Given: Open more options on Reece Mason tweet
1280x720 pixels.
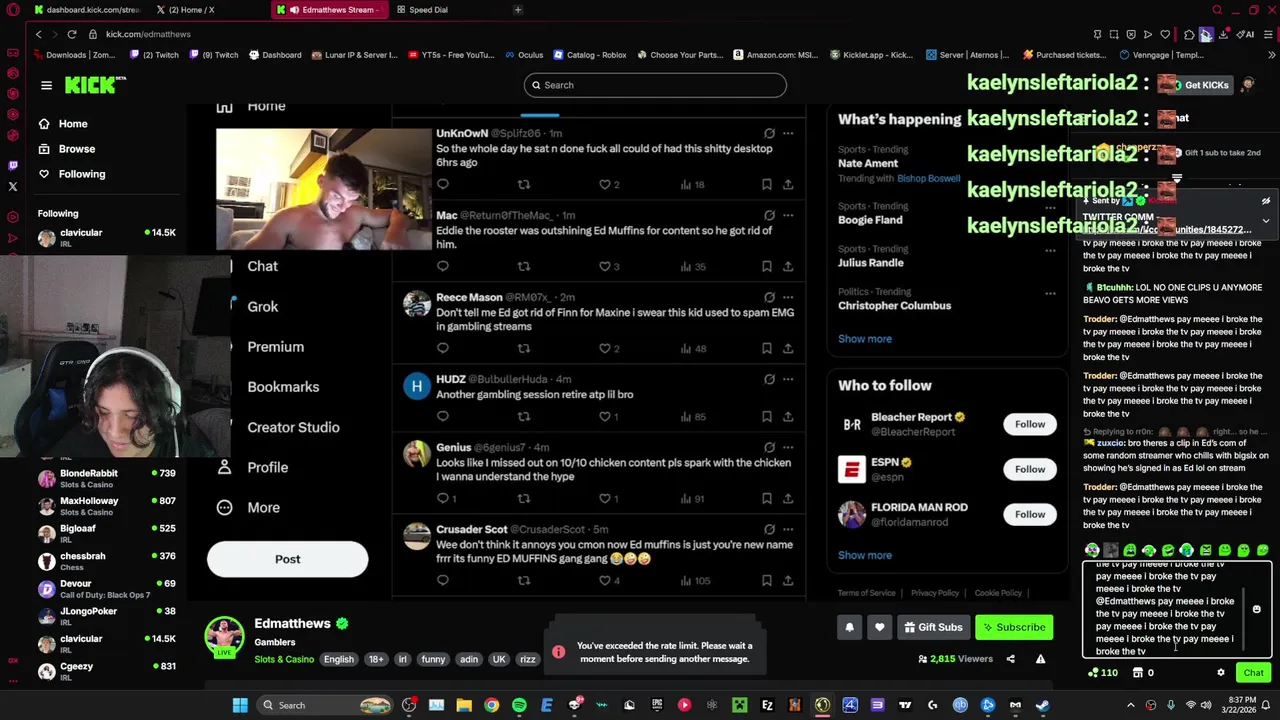Looking at the screenshot, I should pyautogui.click(x=788, y=297).
